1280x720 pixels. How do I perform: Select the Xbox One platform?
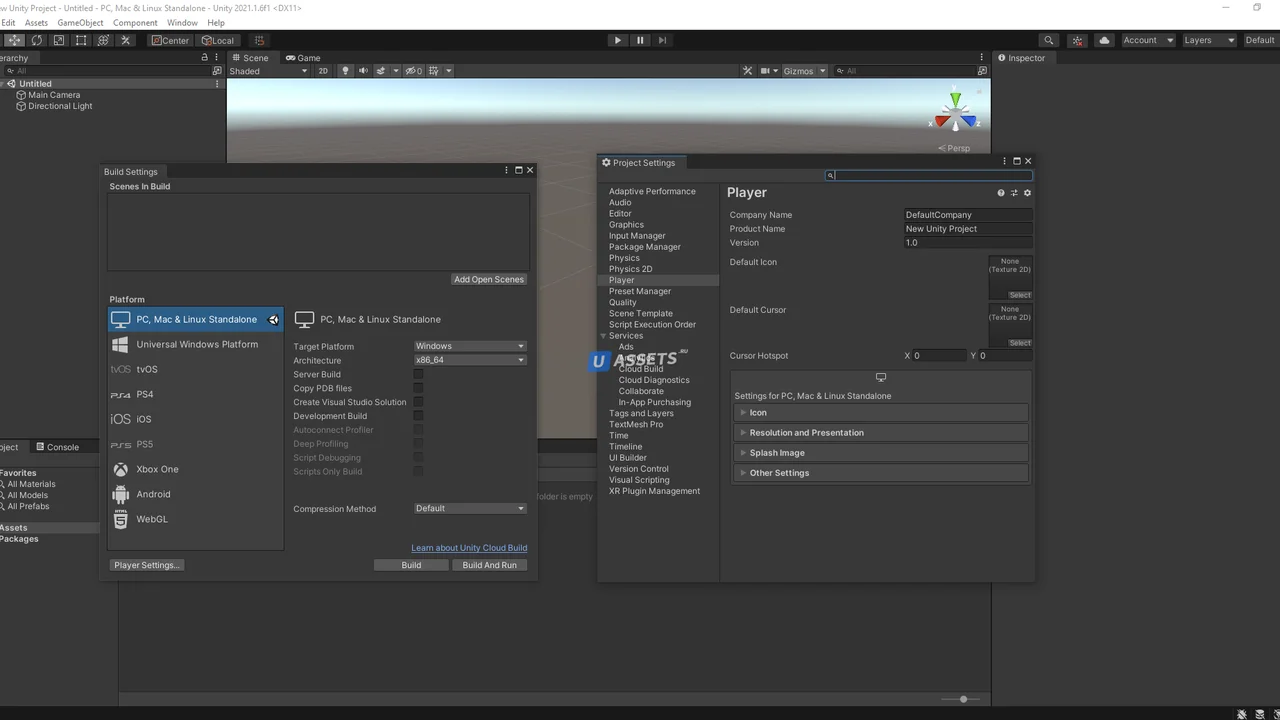[196, 469]
